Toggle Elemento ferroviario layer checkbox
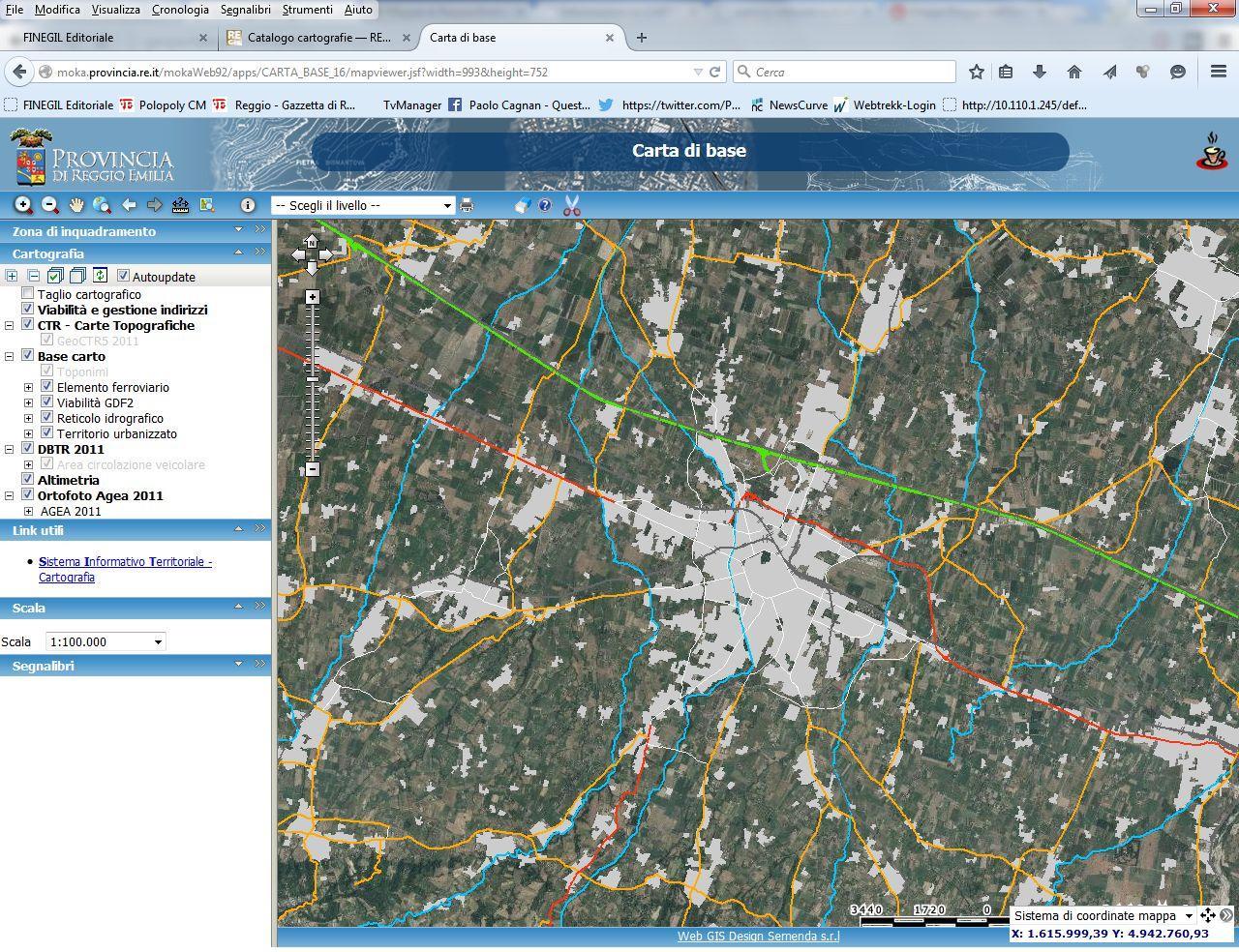The width and height of the screenshot is (1239, 952). pos(46,386)
